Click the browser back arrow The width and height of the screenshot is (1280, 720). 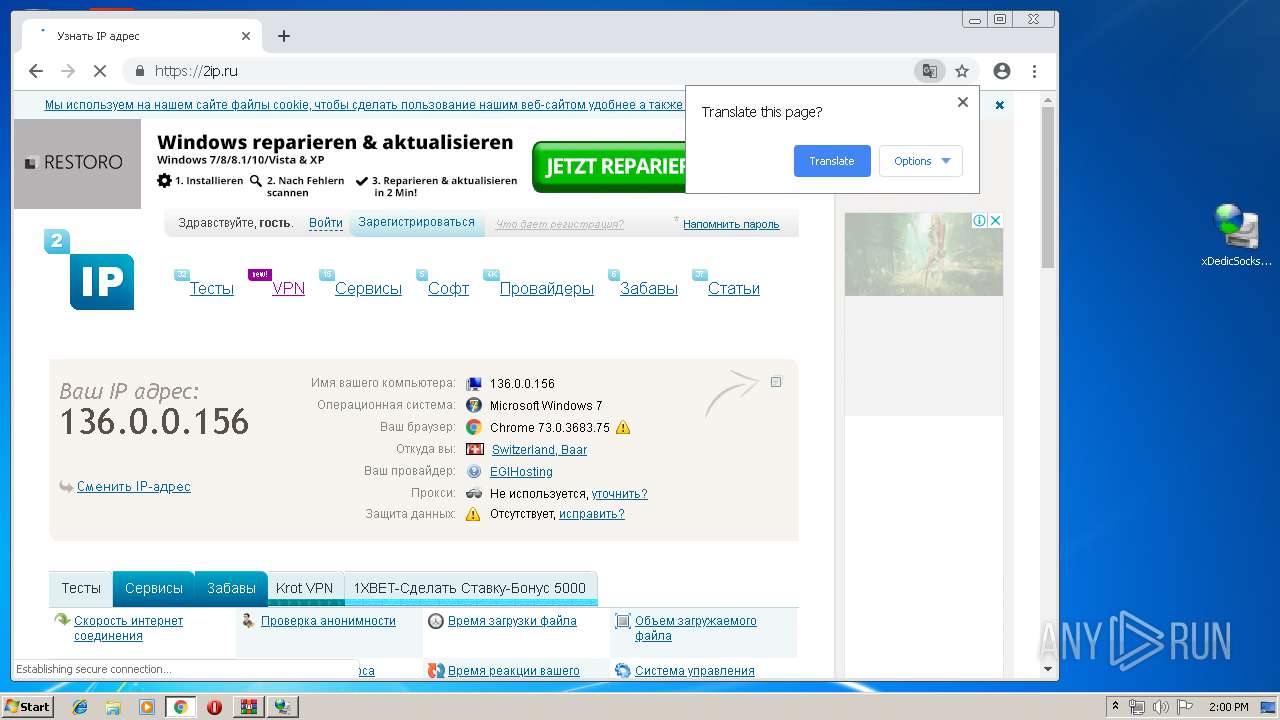click(x=36, y=71)
